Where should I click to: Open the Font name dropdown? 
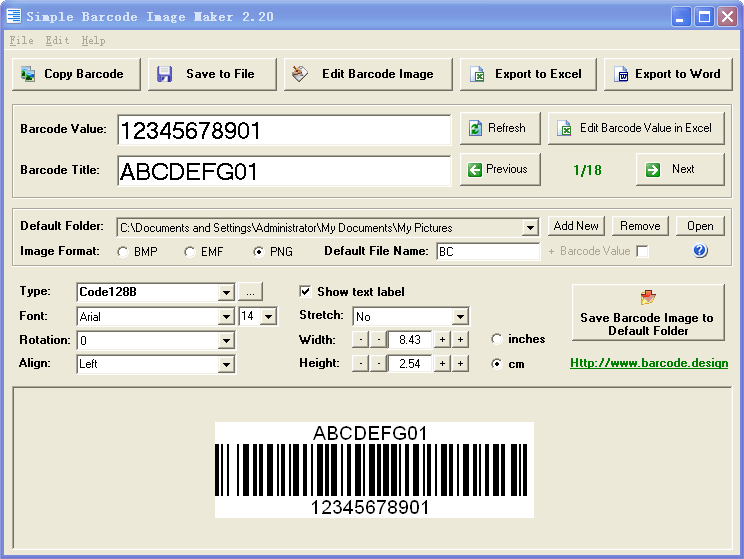coord(226,317)
